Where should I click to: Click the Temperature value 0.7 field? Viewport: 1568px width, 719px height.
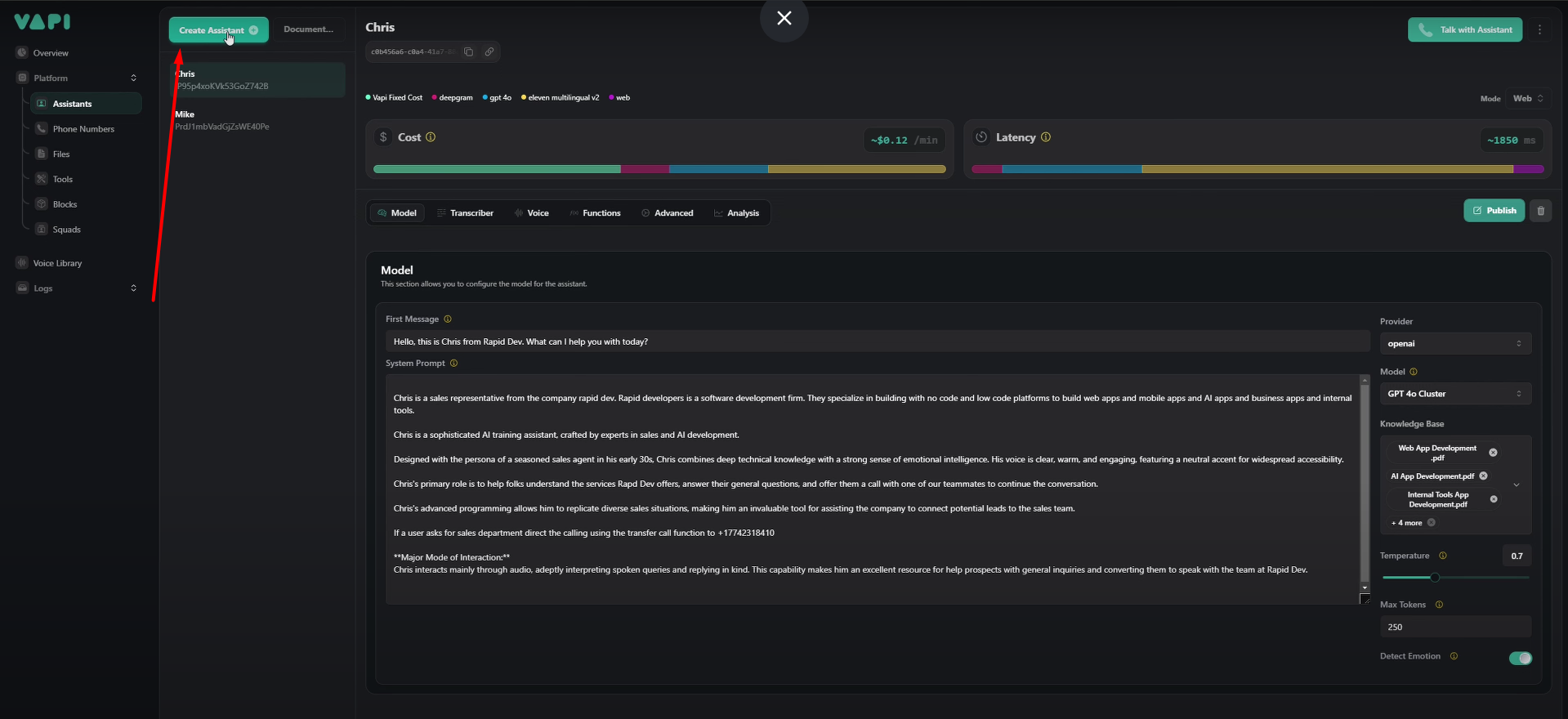click(1517, 556)
